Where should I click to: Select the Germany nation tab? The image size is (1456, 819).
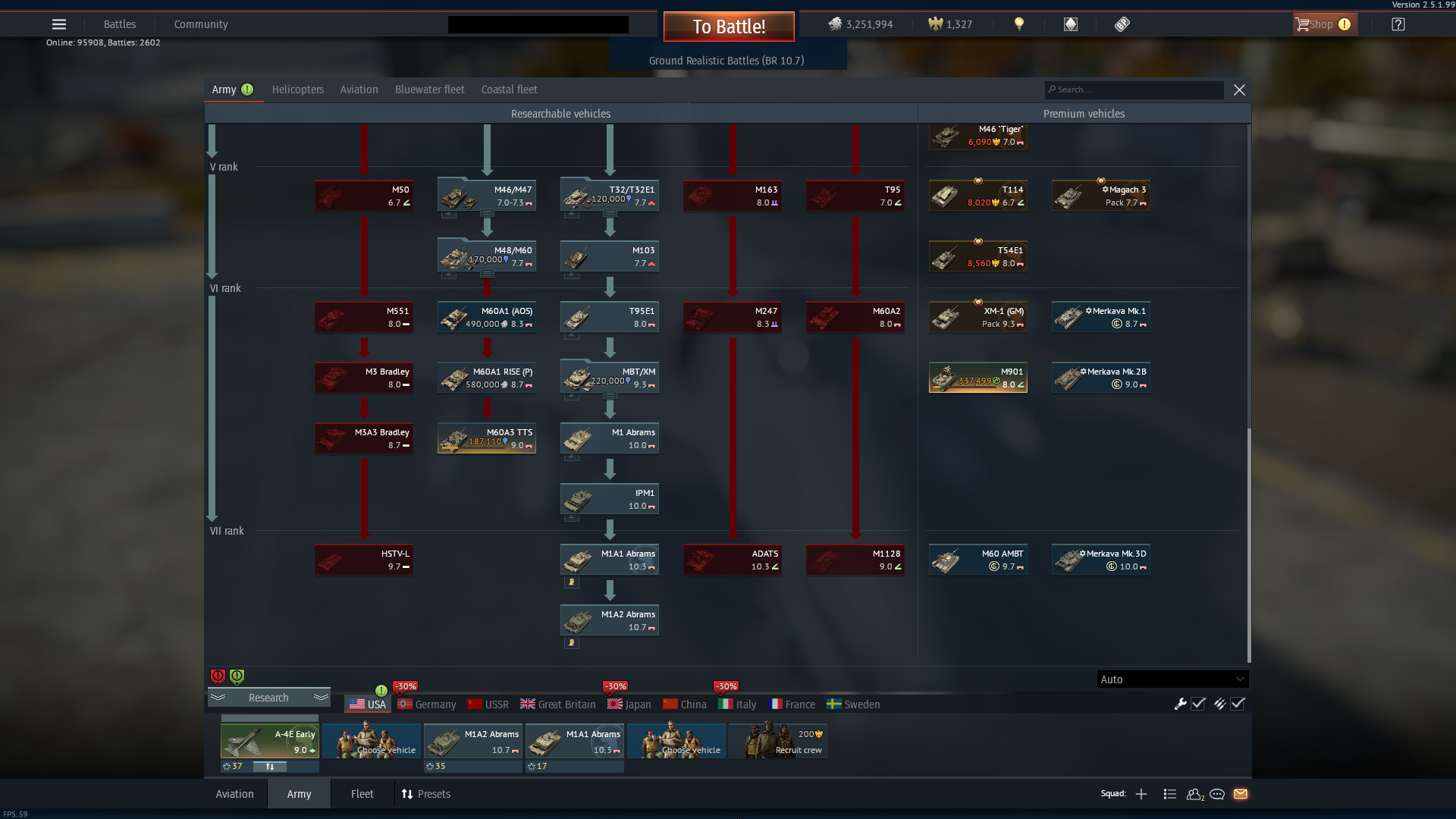pyautogui.click(x=427, y=704)
